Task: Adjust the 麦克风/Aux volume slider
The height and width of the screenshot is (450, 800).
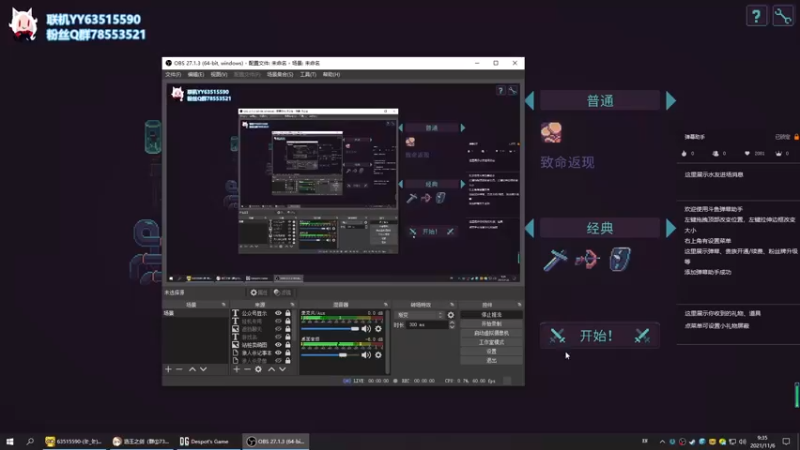Action: pos(330,329)
